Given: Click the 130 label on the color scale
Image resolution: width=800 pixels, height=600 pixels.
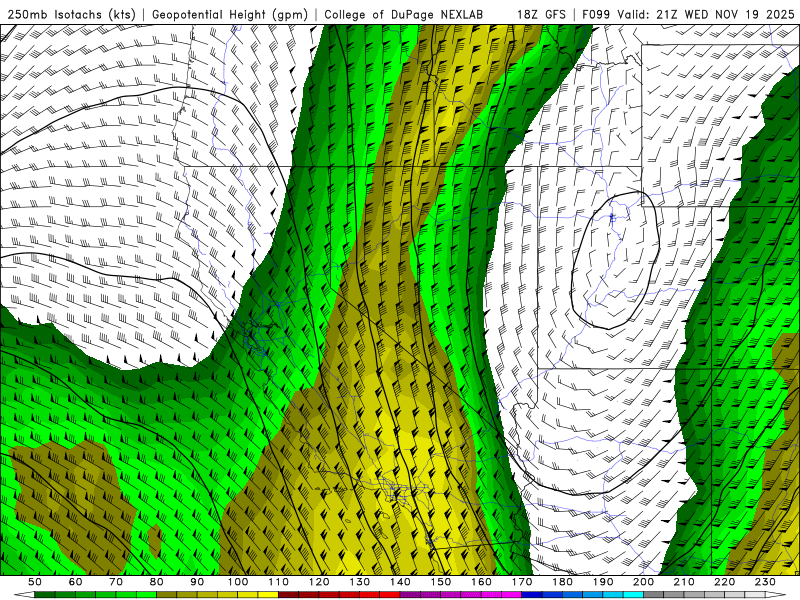Looking at the screenshot, I should [x=360, y=582].
